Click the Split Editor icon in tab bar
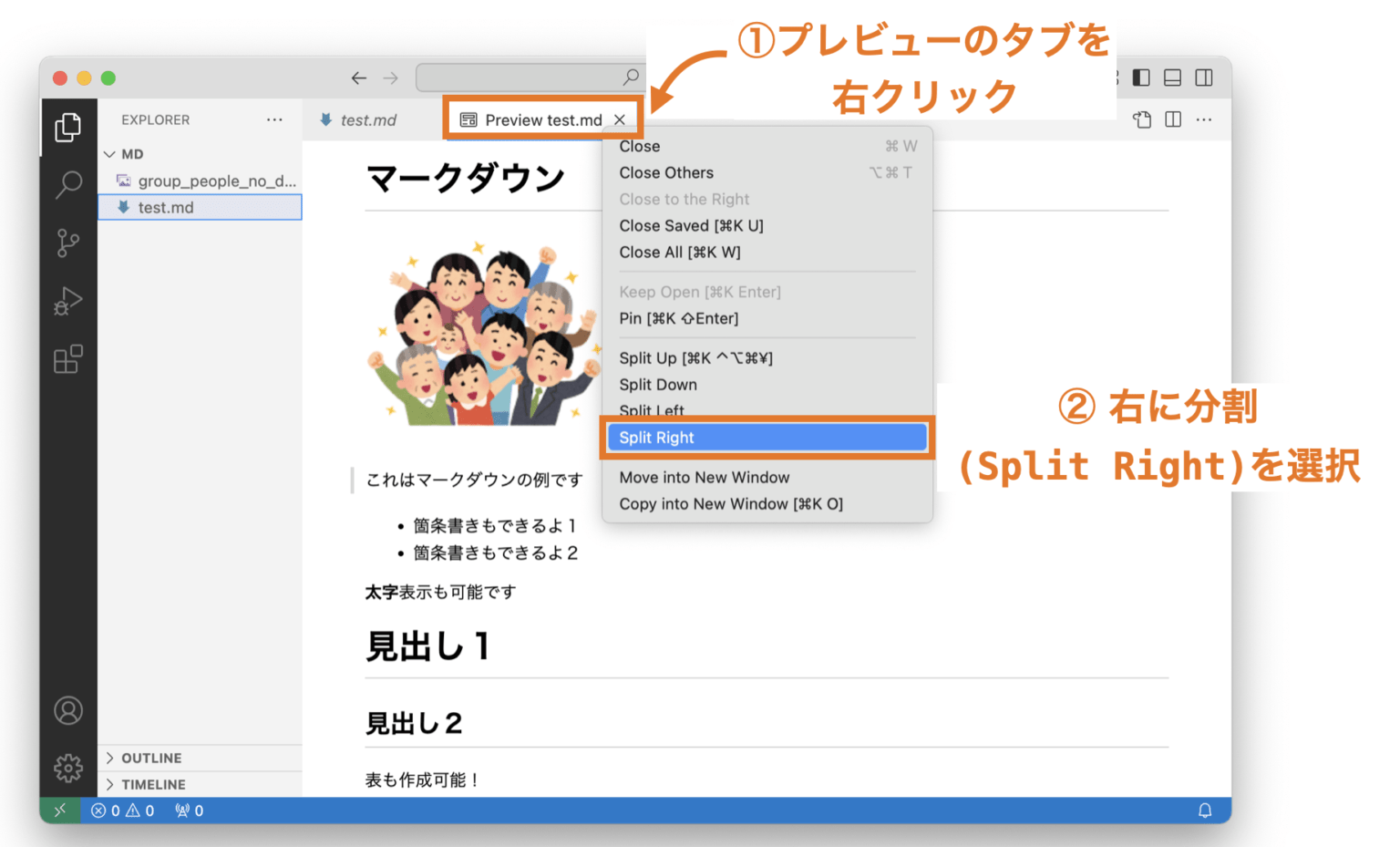Viewport: 1400px width, 847px height. point(1172,119)
